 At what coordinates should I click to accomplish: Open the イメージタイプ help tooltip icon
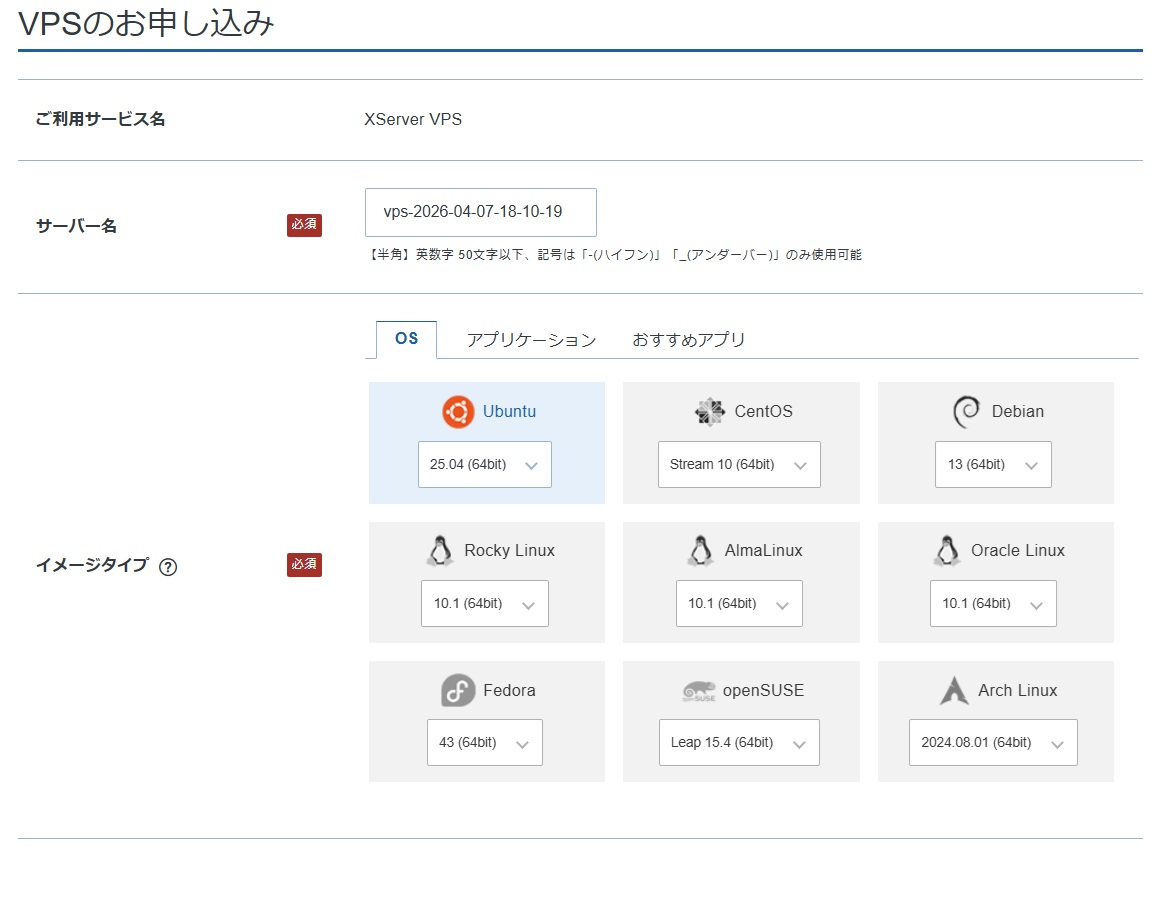click(x=168, y=566)
